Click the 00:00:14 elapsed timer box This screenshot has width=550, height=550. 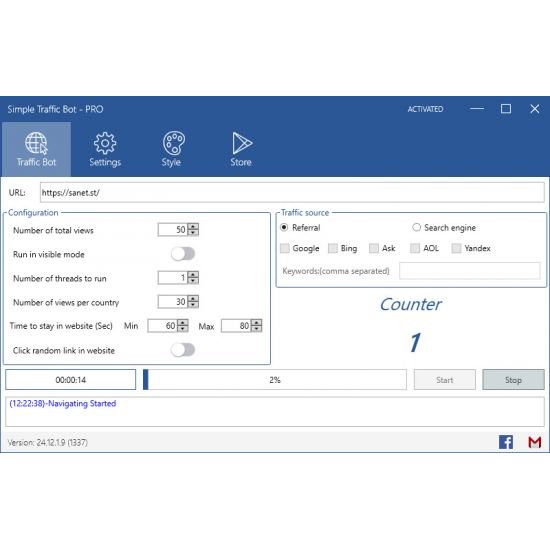tap(71, 380)
